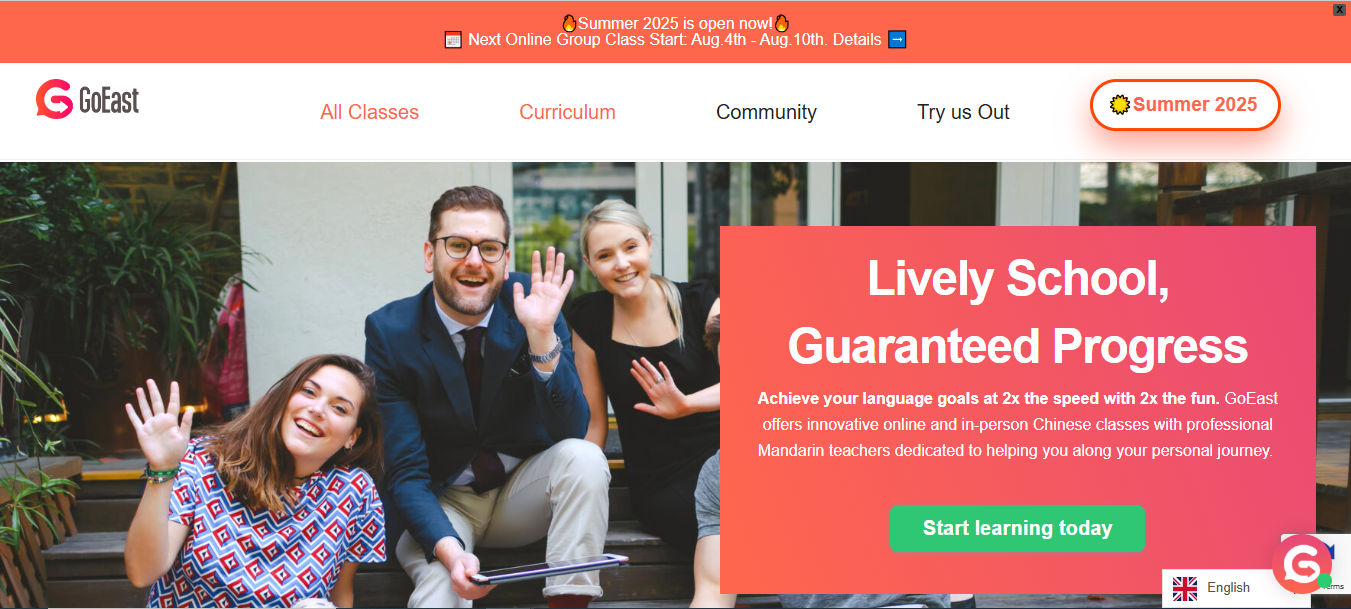The height and width of the screenshot is (609, 1351).
Task: Click the UK flag icon
Action: (1185, 588)
